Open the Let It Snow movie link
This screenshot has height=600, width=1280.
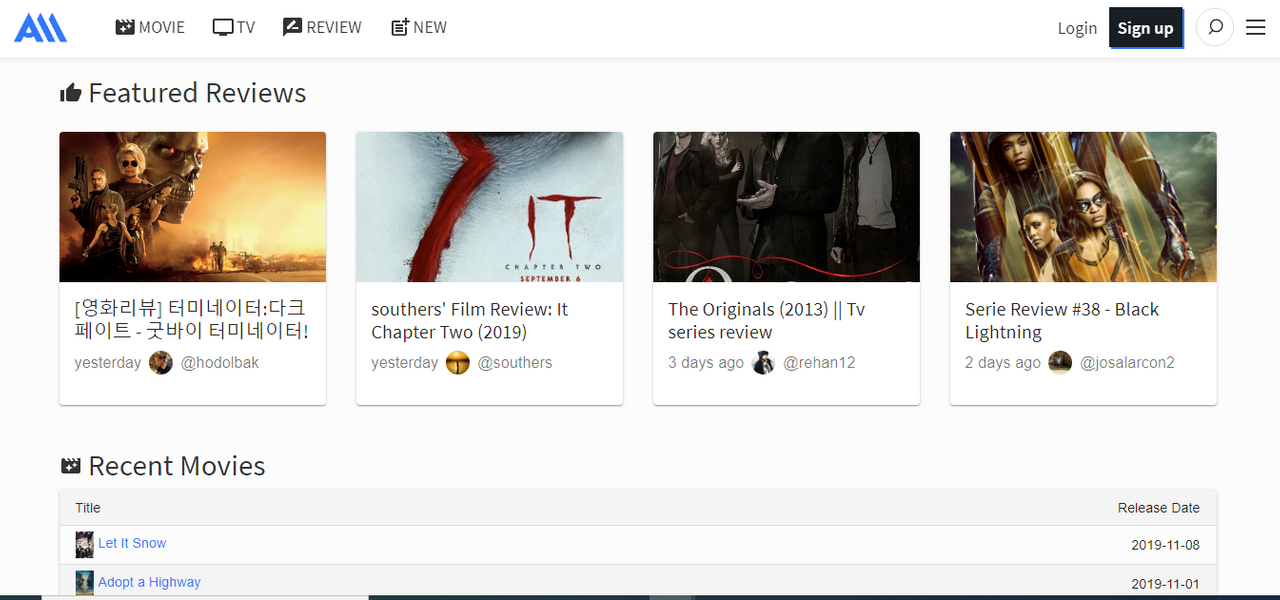(132, 543)
